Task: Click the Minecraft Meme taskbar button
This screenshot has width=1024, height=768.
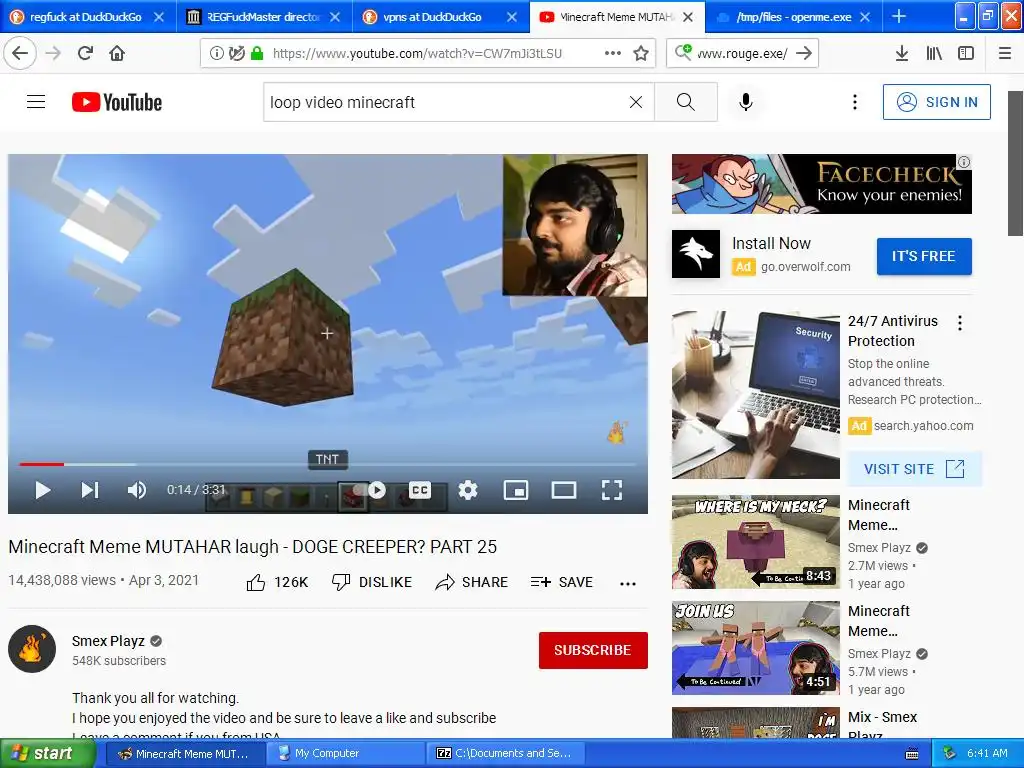Action: coord(186,754)
